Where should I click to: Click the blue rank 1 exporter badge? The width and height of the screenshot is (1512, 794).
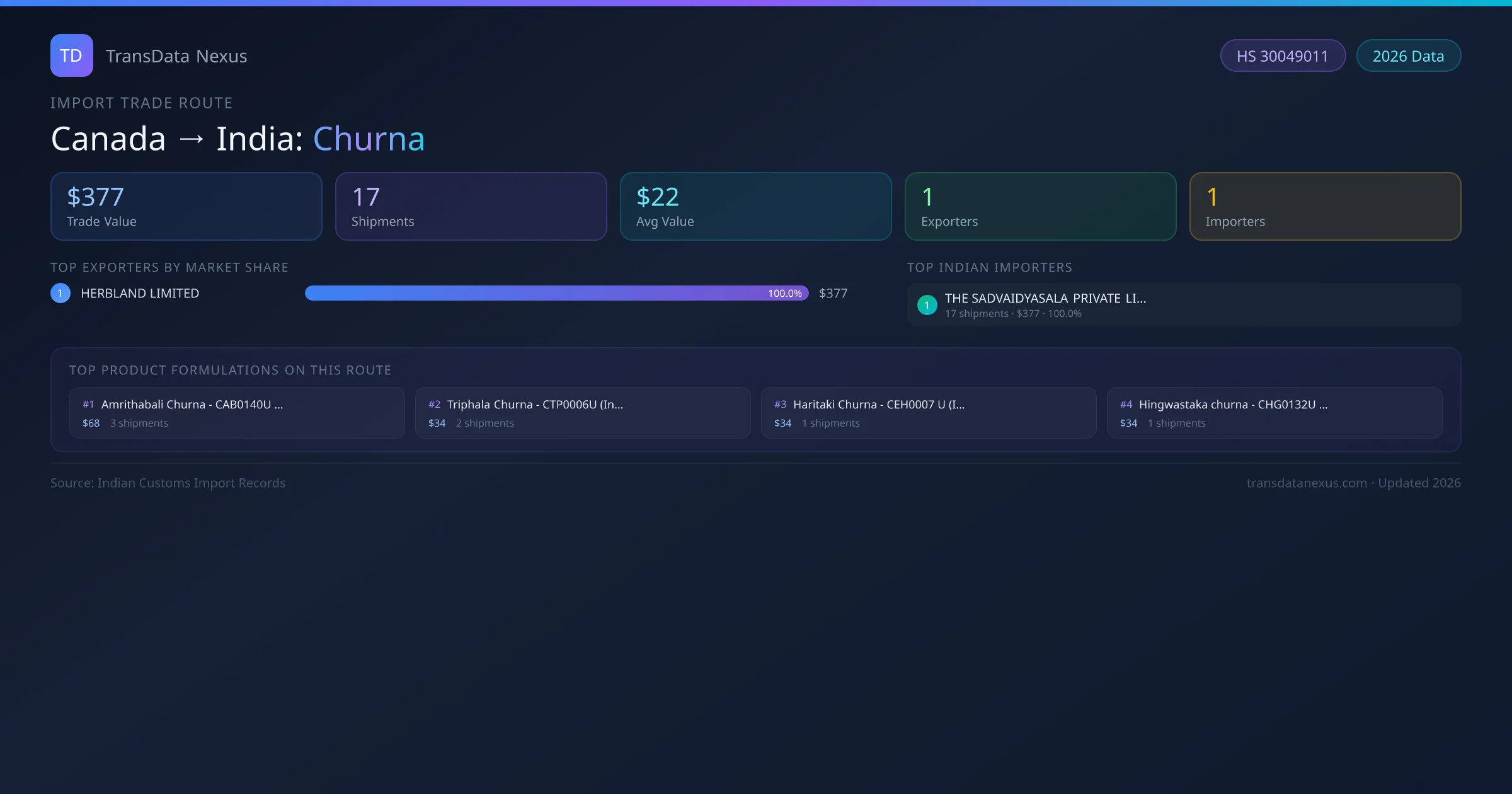tap(60, 293)
